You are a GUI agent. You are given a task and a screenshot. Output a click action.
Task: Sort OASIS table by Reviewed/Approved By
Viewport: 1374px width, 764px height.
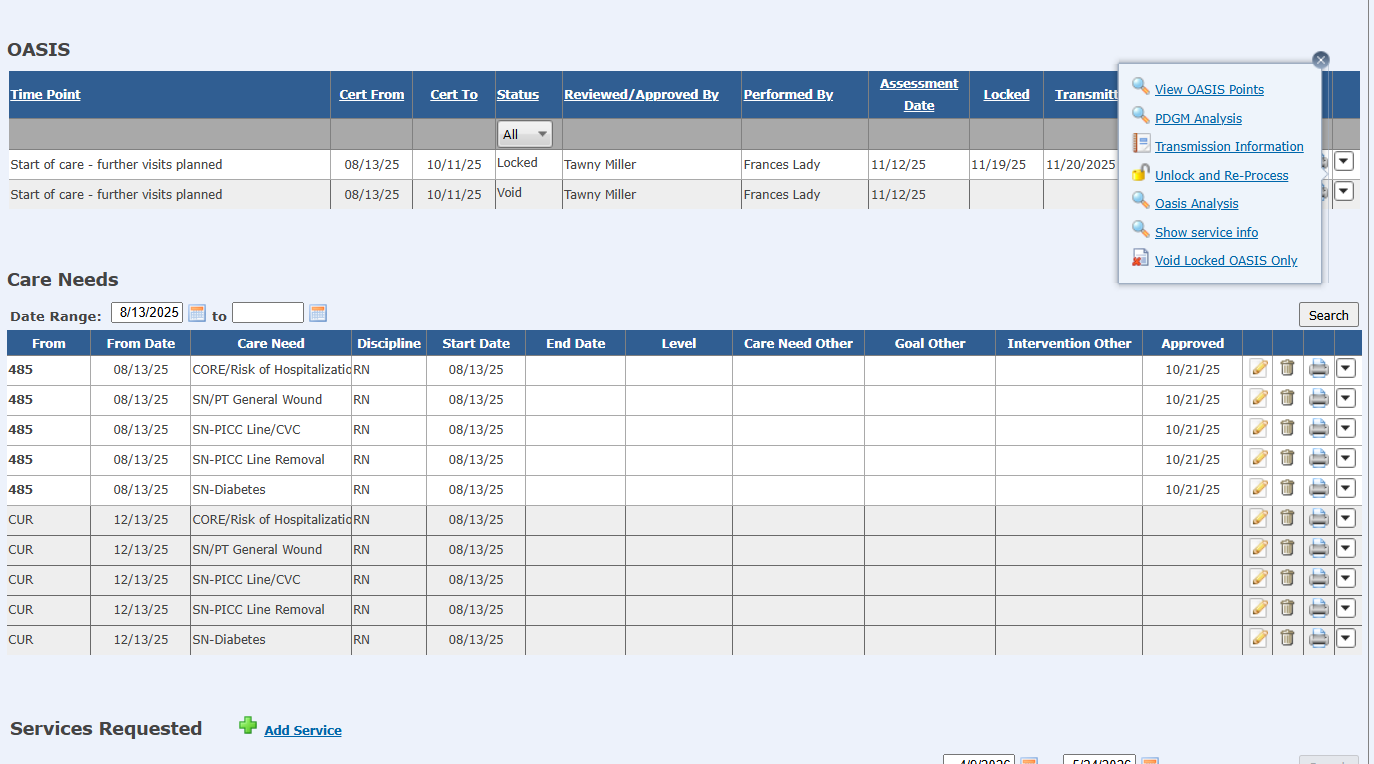click(641, 95)
